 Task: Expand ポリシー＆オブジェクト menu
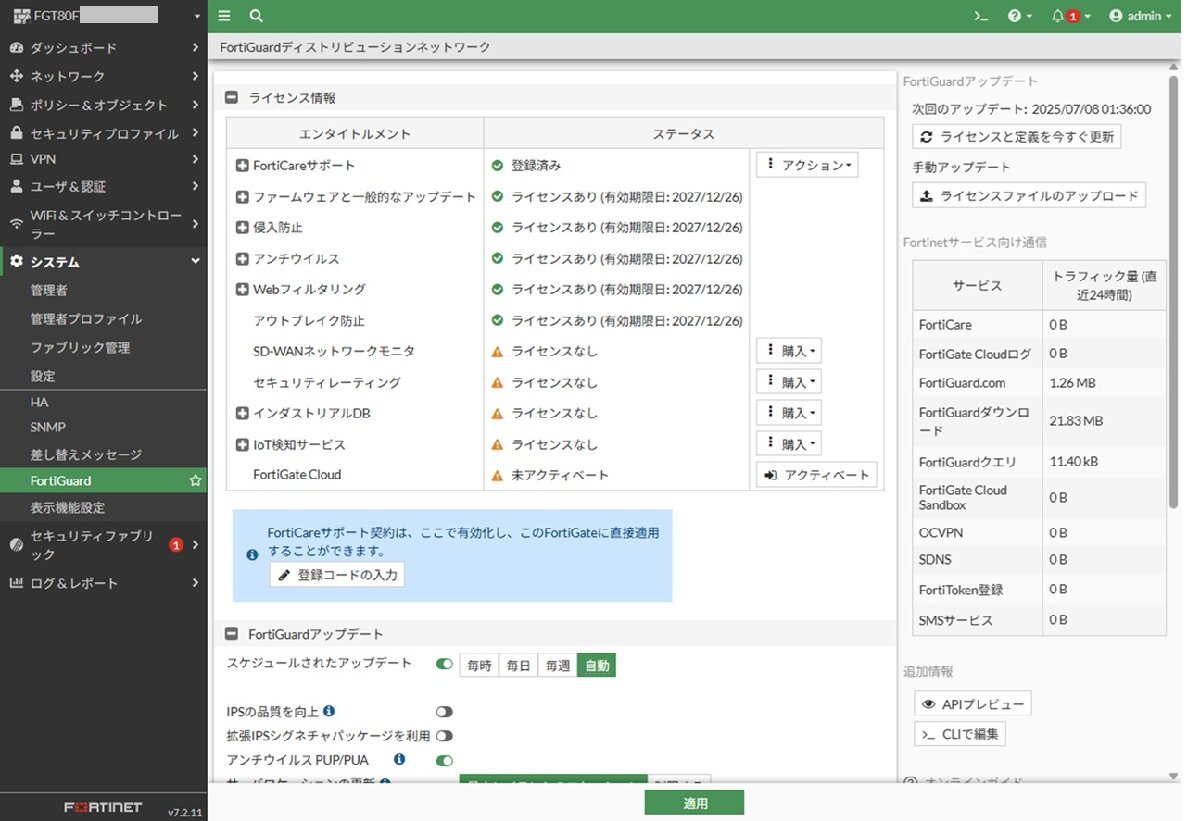point(104,105)
